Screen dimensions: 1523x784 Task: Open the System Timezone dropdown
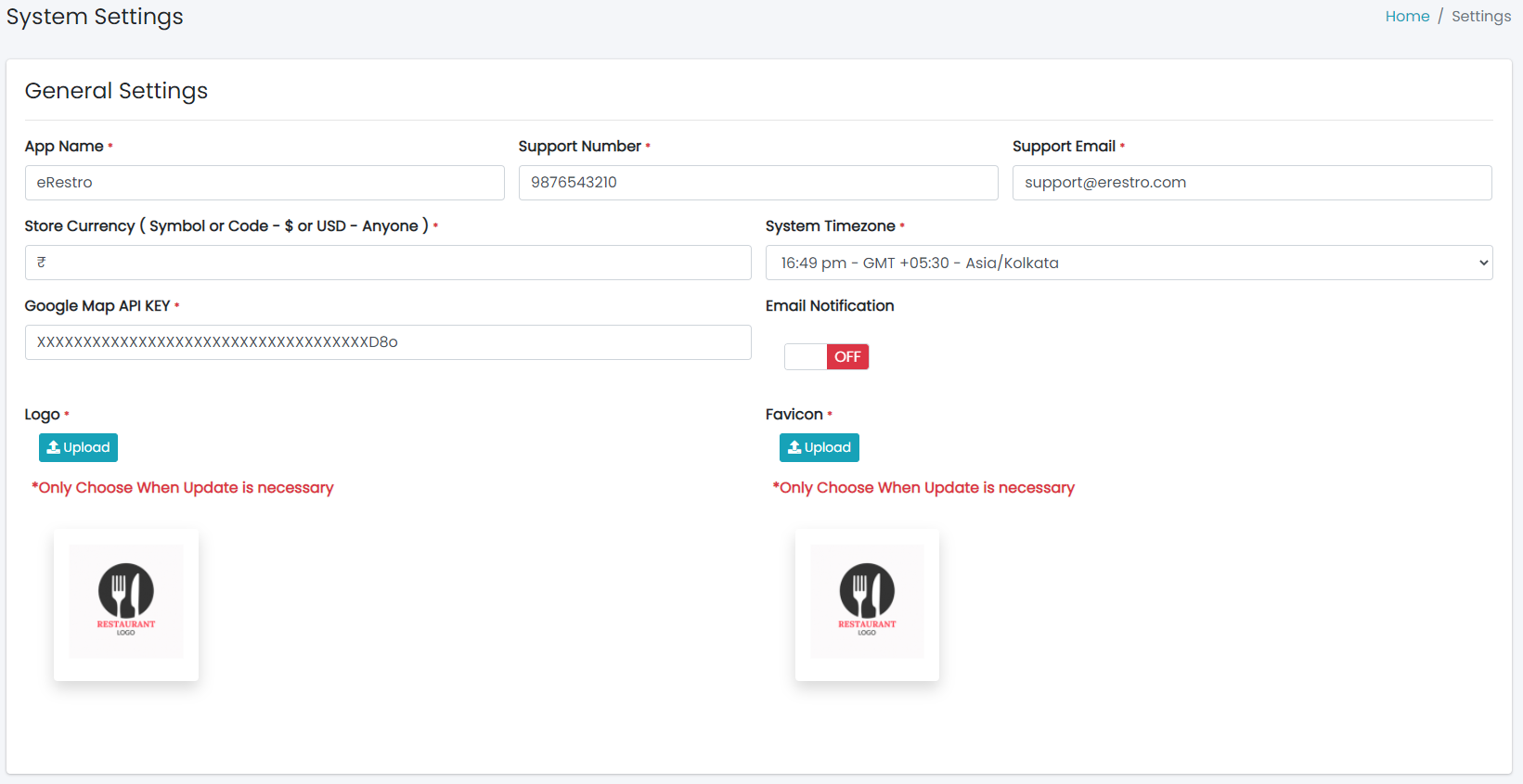(x=1128, y=263)
